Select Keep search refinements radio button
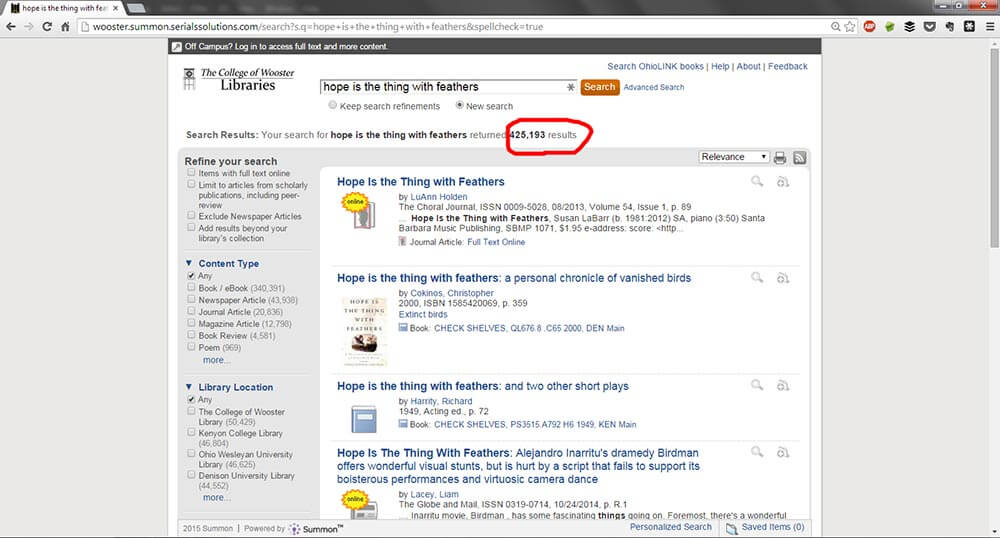Image resolution: width=1000 pixels, height=538 pixels. click(332, 105)
